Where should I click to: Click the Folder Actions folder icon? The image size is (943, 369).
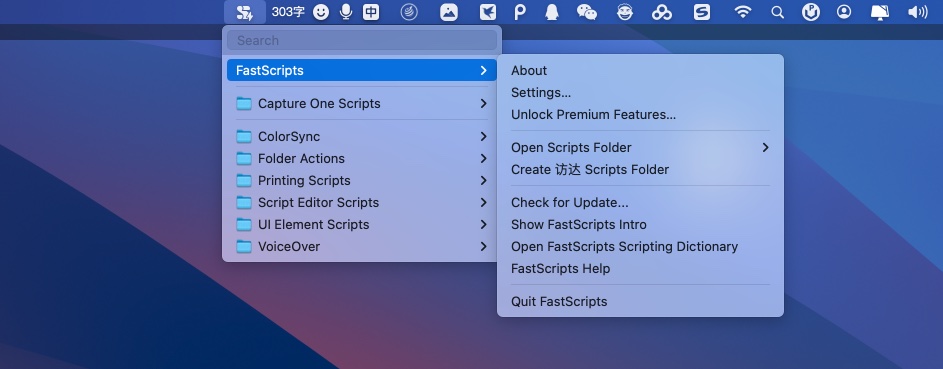click(x=244, y=159)
